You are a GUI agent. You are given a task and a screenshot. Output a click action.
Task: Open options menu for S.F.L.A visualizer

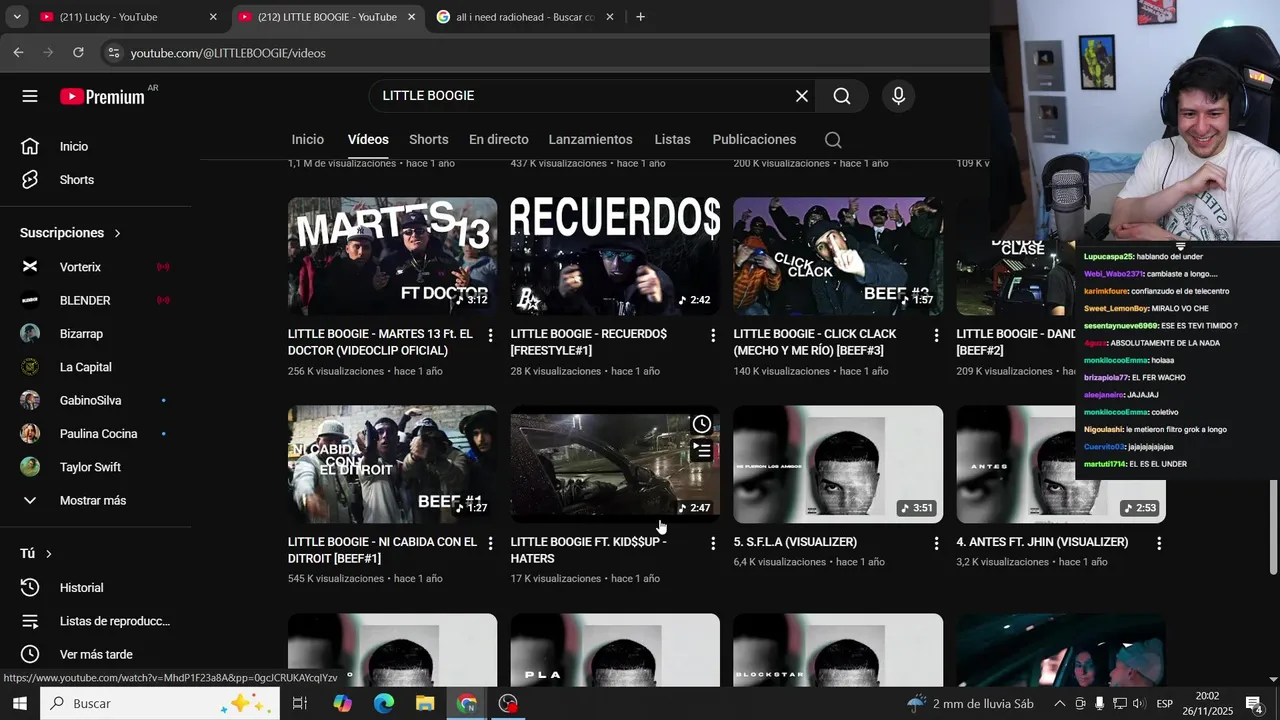[936, 543]
